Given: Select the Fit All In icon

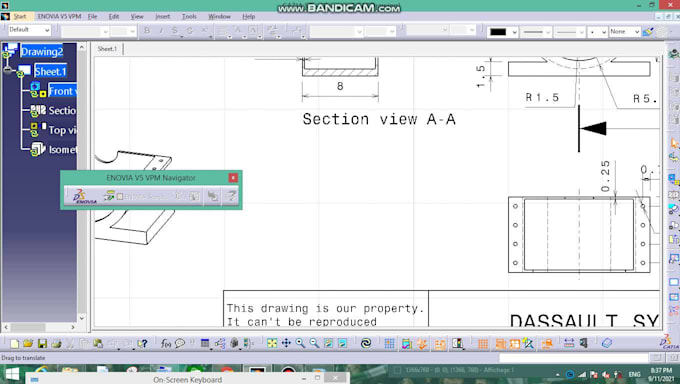Looking at the screenshot, I should [x=272, y=344].
